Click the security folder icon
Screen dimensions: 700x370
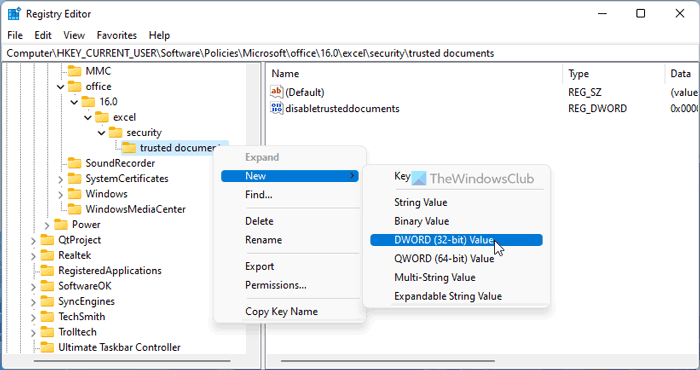coord(116,133)
